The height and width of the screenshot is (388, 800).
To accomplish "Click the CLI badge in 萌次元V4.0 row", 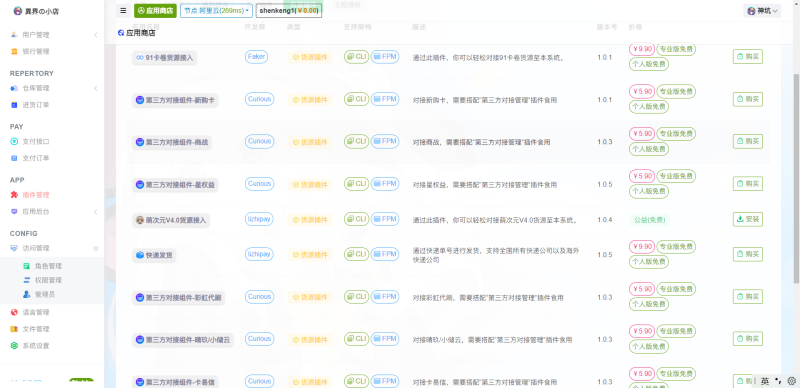I will click(x=356, y=220).
